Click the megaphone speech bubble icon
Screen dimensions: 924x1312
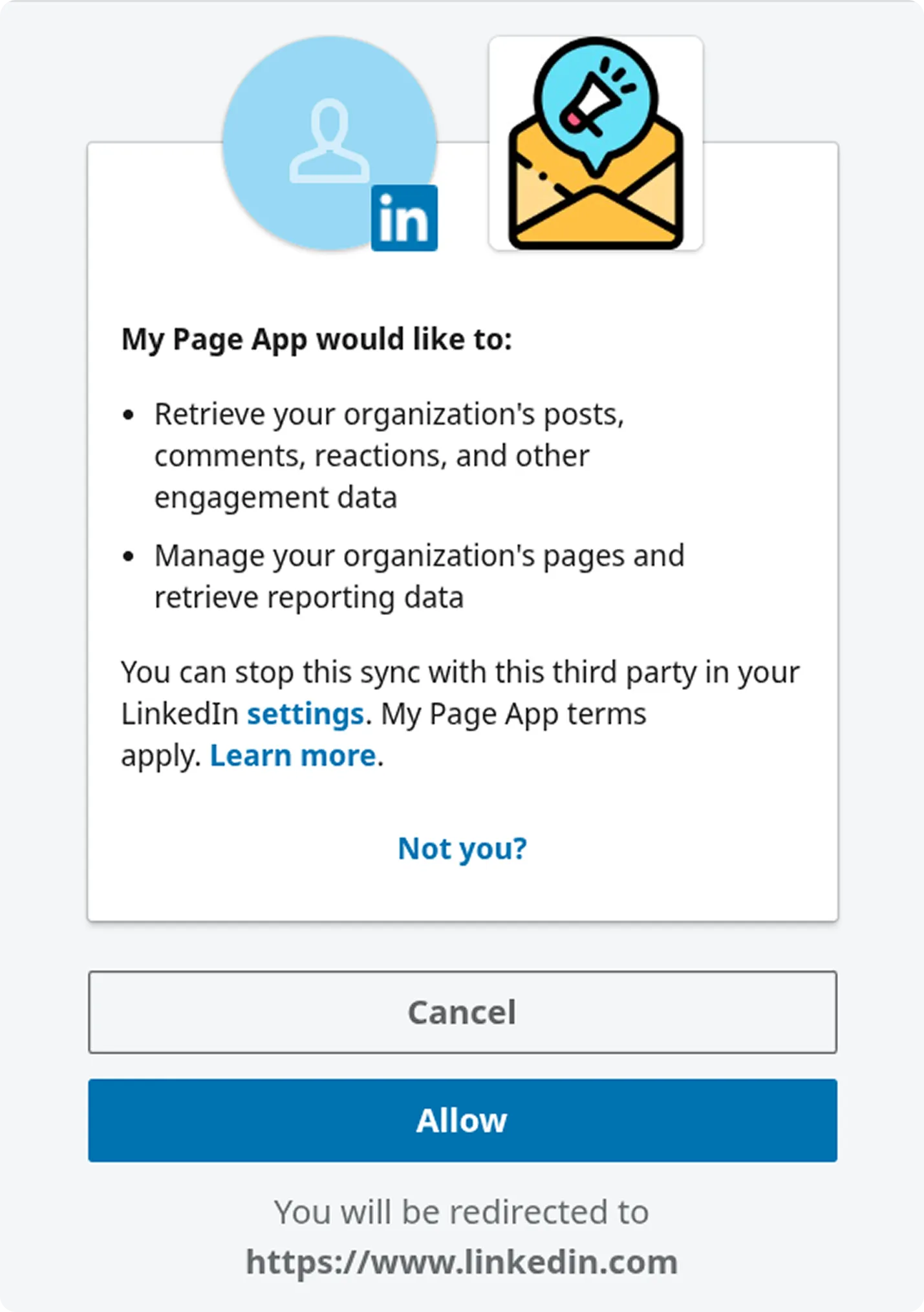click(x=596, y=97)
